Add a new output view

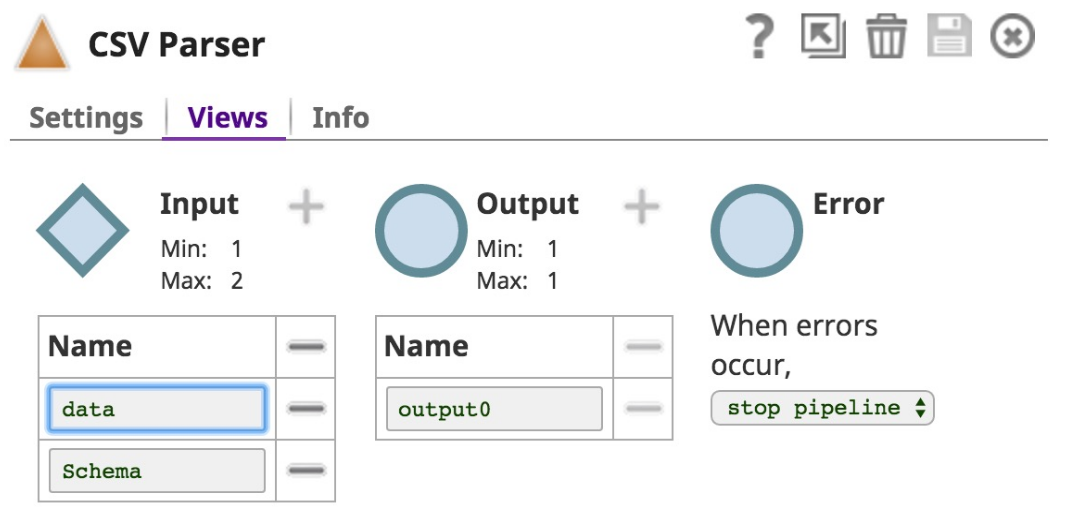coord(642,207)
